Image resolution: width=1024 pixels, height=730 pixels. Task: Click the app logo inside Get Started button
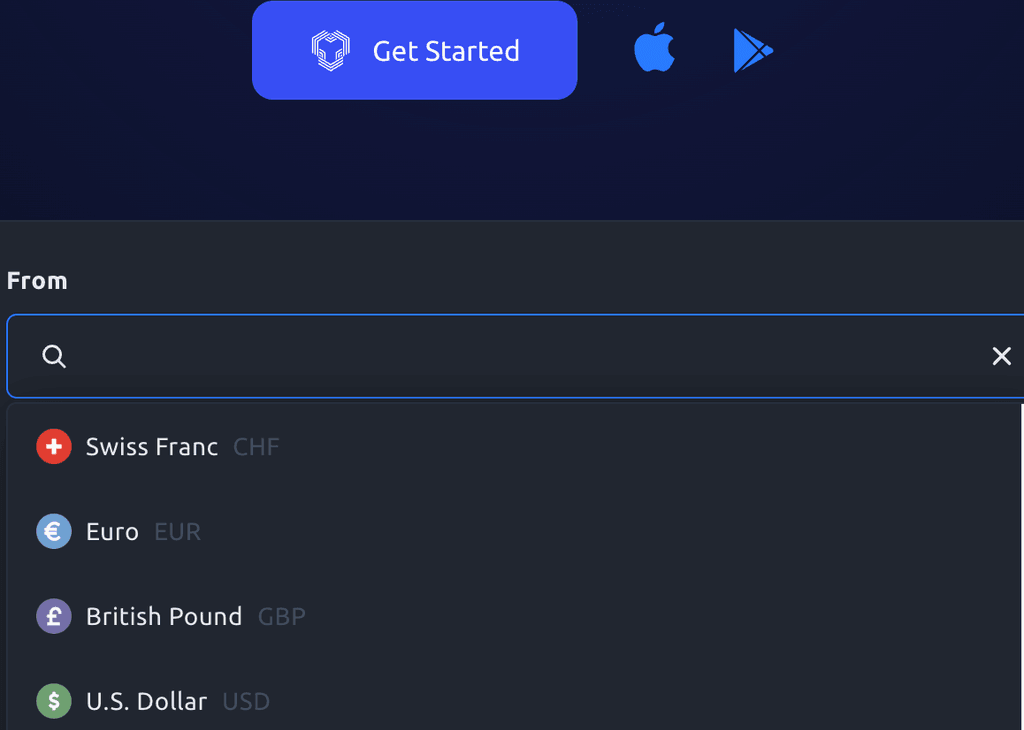tap(331, 49)
